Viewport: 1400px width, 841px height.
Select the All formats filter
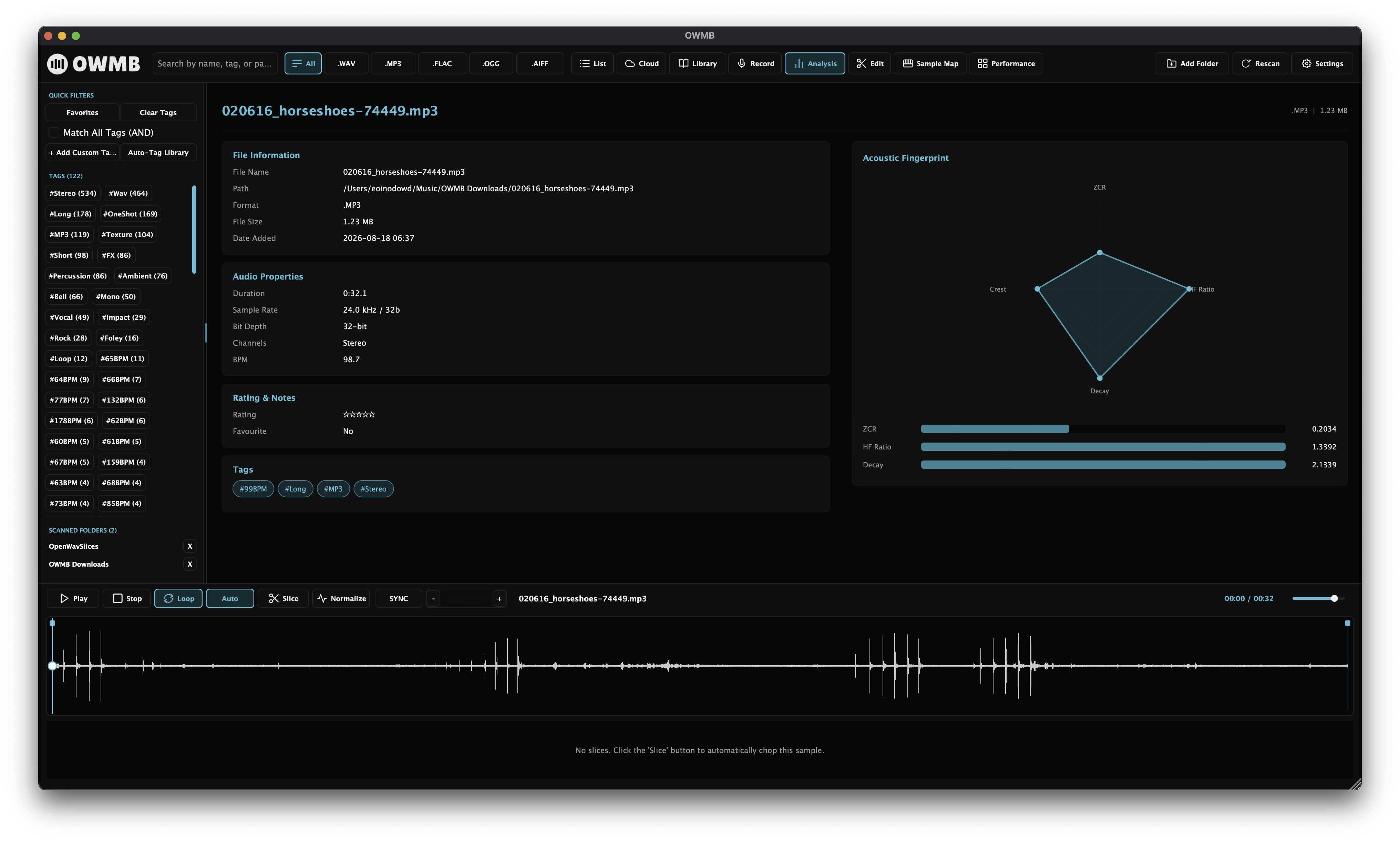tap(303, 63)
